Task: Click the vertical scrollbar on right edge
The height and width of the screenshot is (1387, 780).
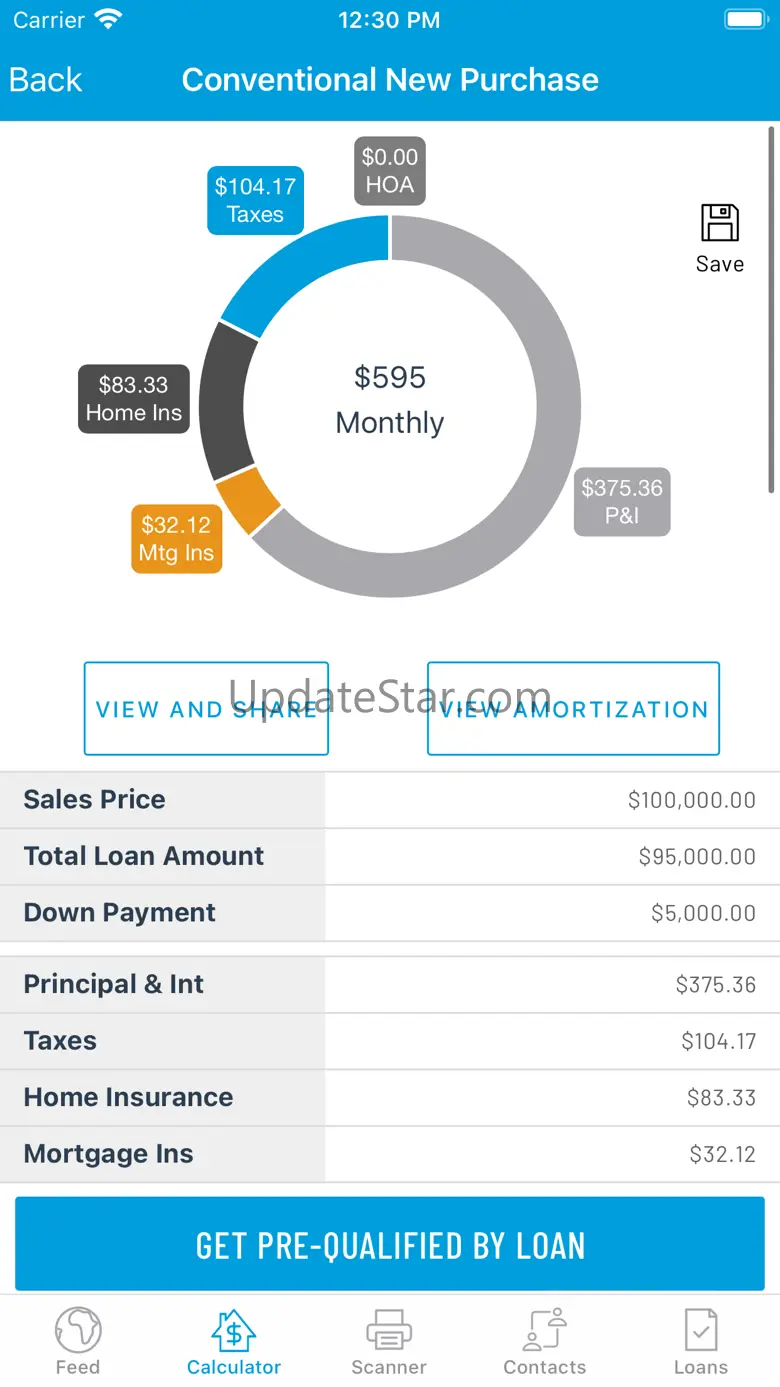Action: (771, 310)
